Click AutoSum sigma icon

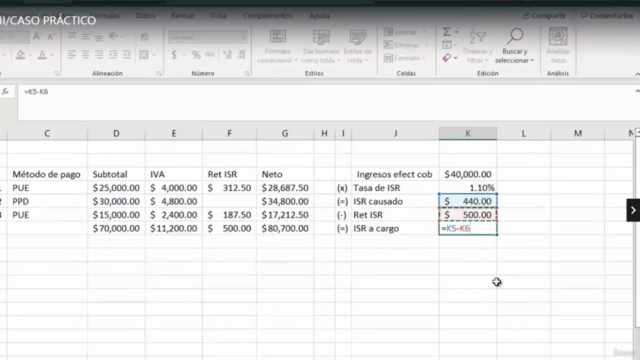click(x=447, y=31)
